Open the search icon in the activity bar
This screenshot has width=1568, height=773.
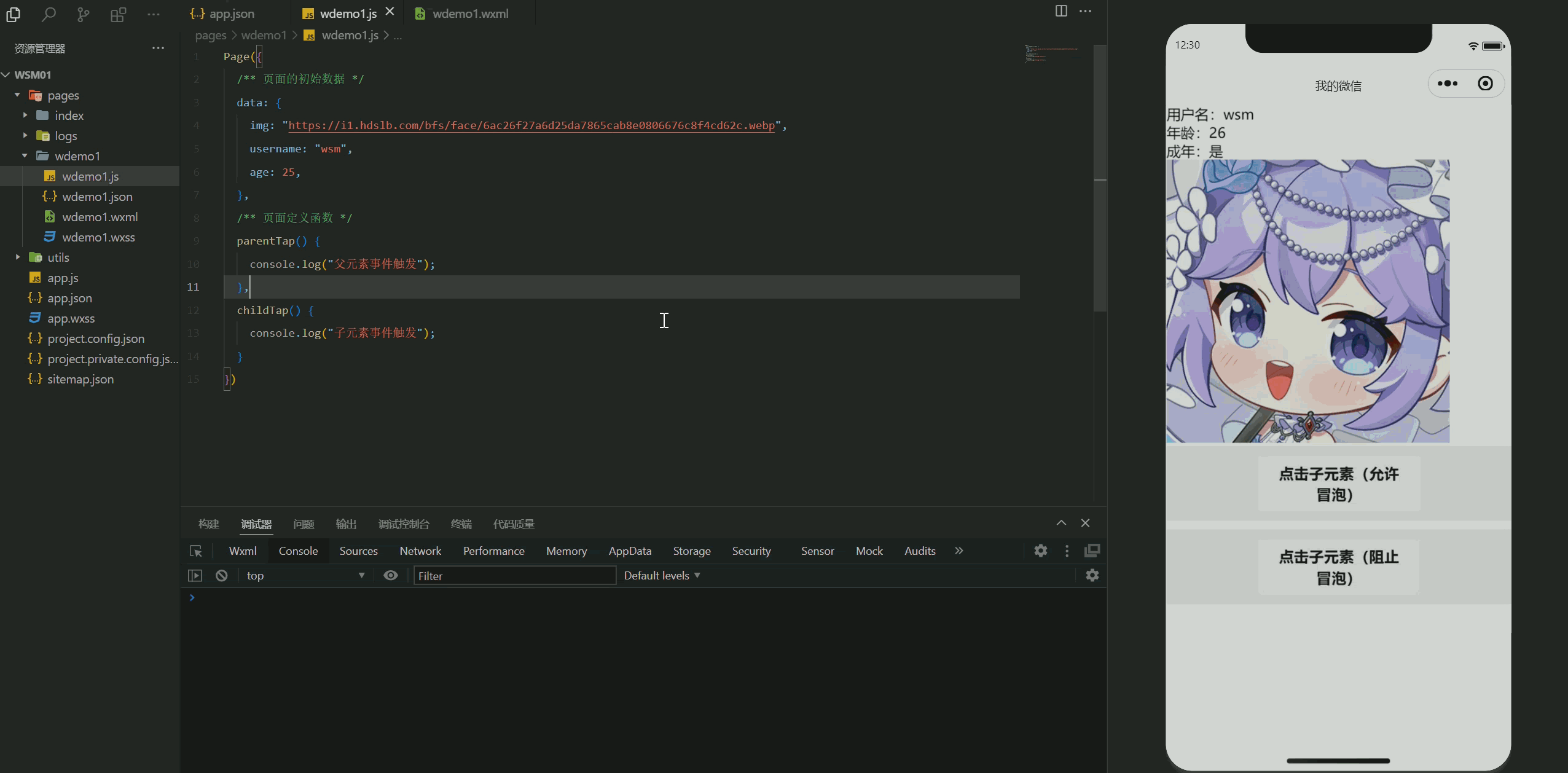point(49,14)
